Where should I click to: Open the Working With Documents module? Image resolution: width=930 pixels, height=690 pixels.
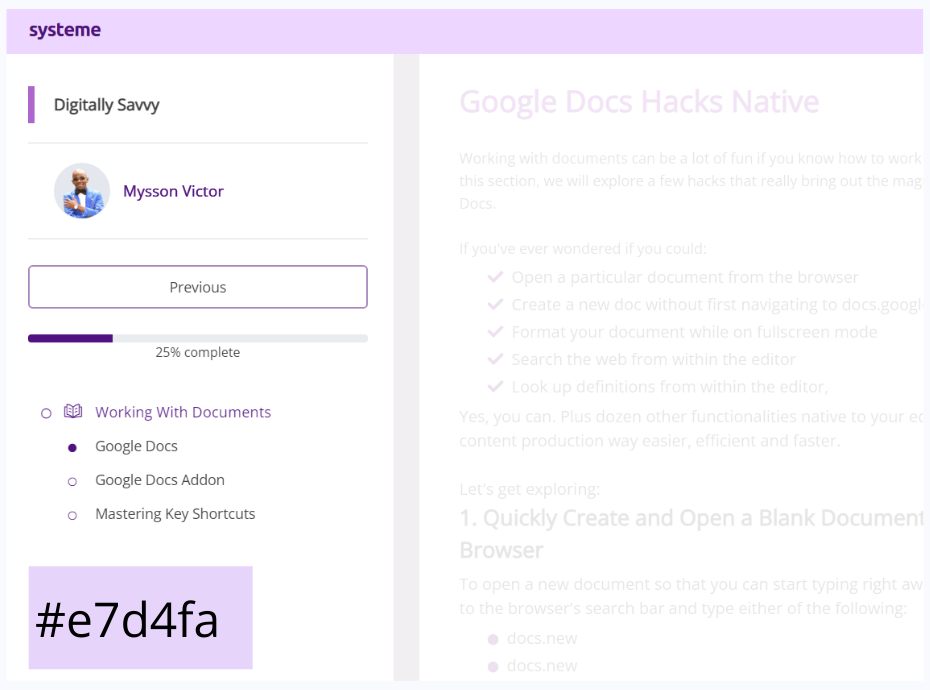183,412
